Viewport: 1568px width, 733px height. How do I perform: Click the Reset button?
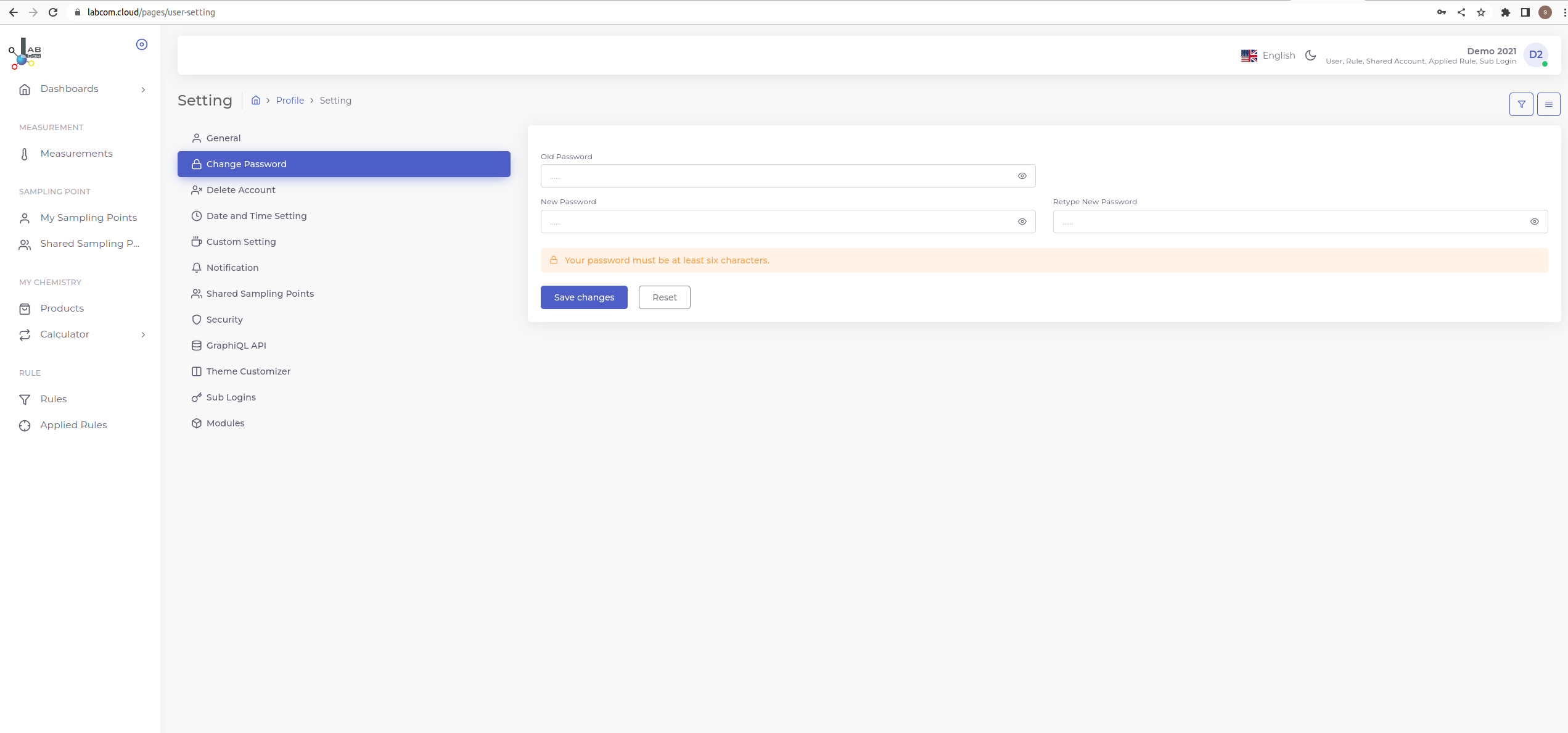click(x=664, y=297)
